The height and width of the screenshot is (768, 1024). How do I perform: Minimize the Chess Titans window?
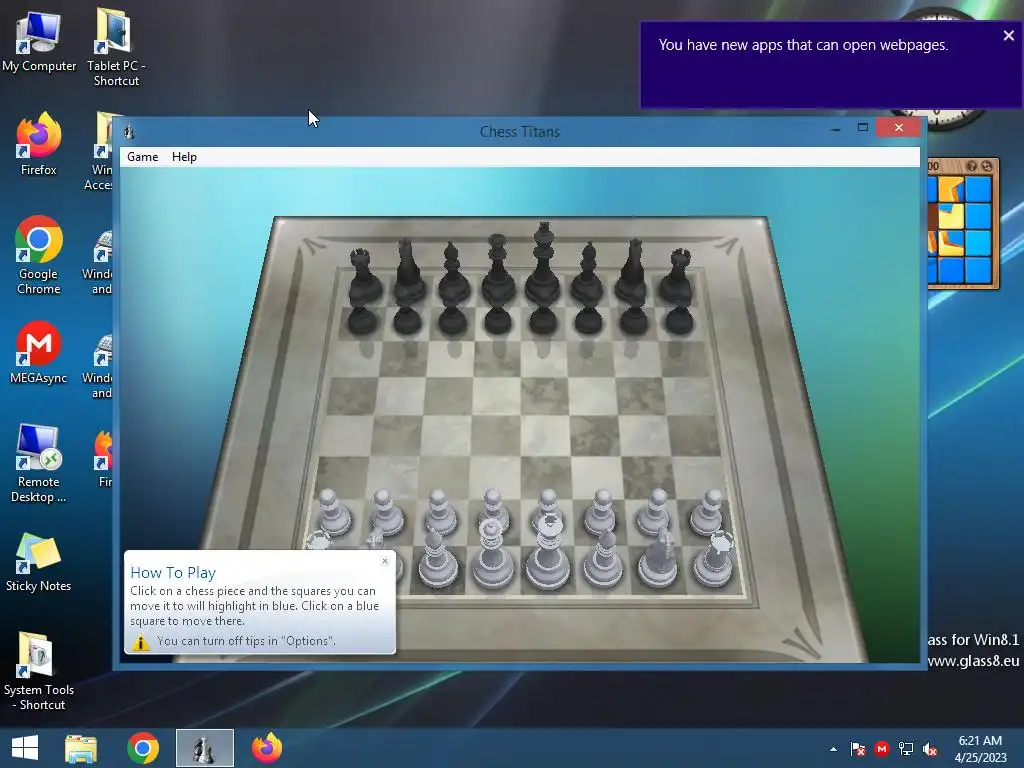pyautogui.click(x=835, y=129)
